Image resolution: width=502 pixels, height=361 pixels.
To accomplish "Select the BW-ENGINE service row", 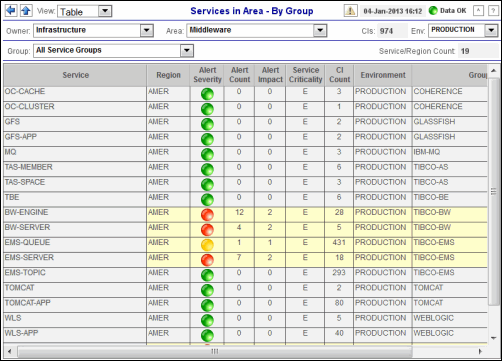I will coord(246,214).
